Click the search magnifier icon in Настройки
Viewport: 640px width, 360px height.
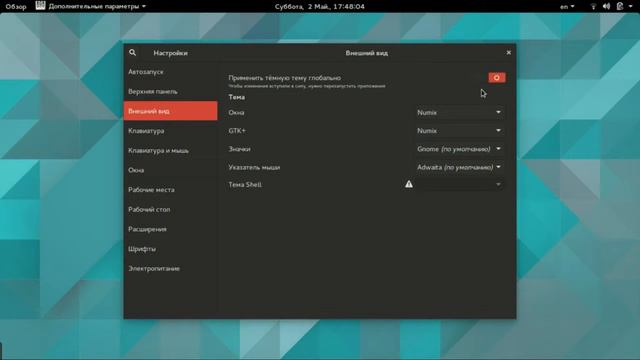point(132,53)
